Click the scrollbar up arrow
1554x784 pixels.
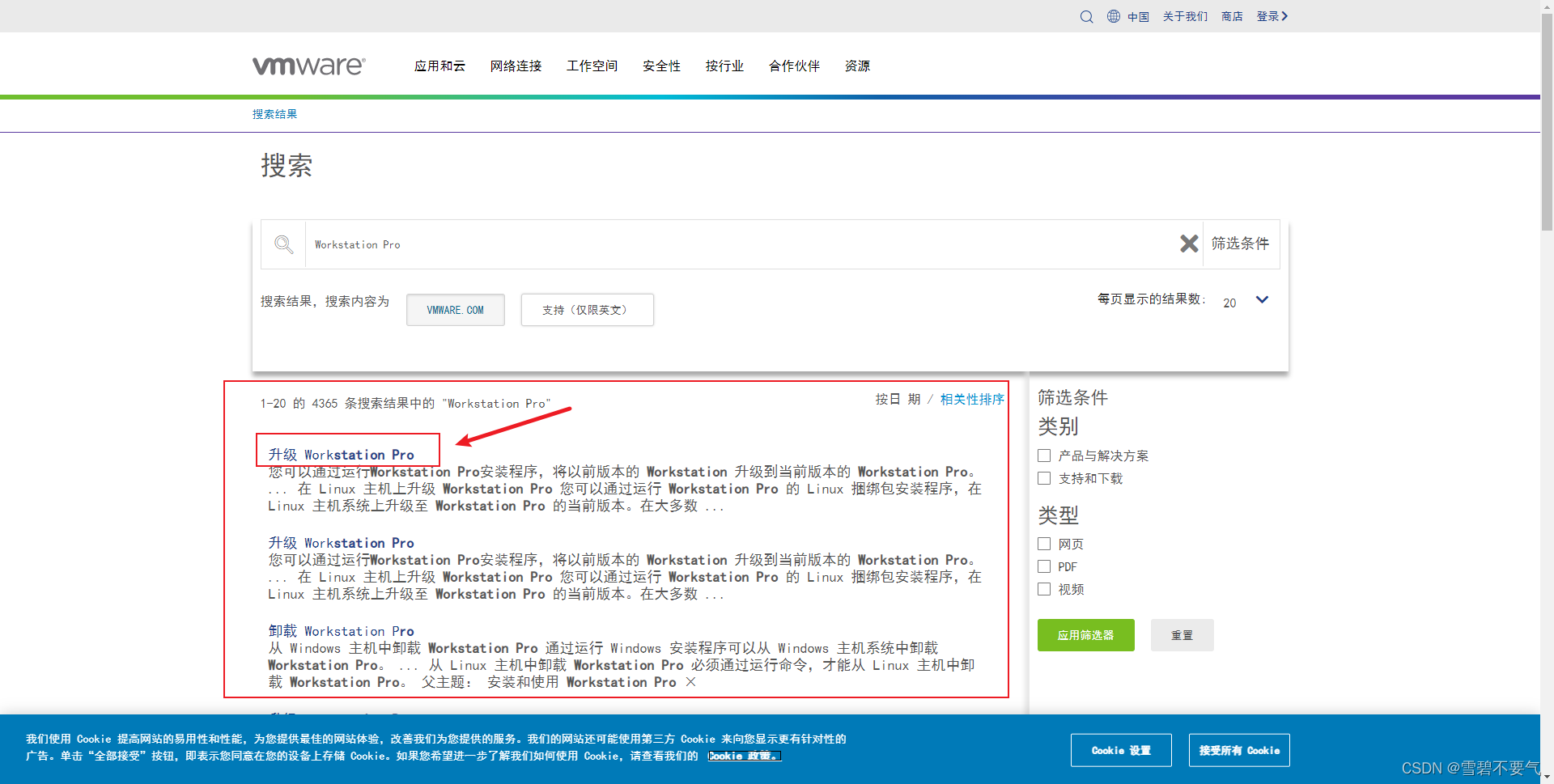[1547, 6]
